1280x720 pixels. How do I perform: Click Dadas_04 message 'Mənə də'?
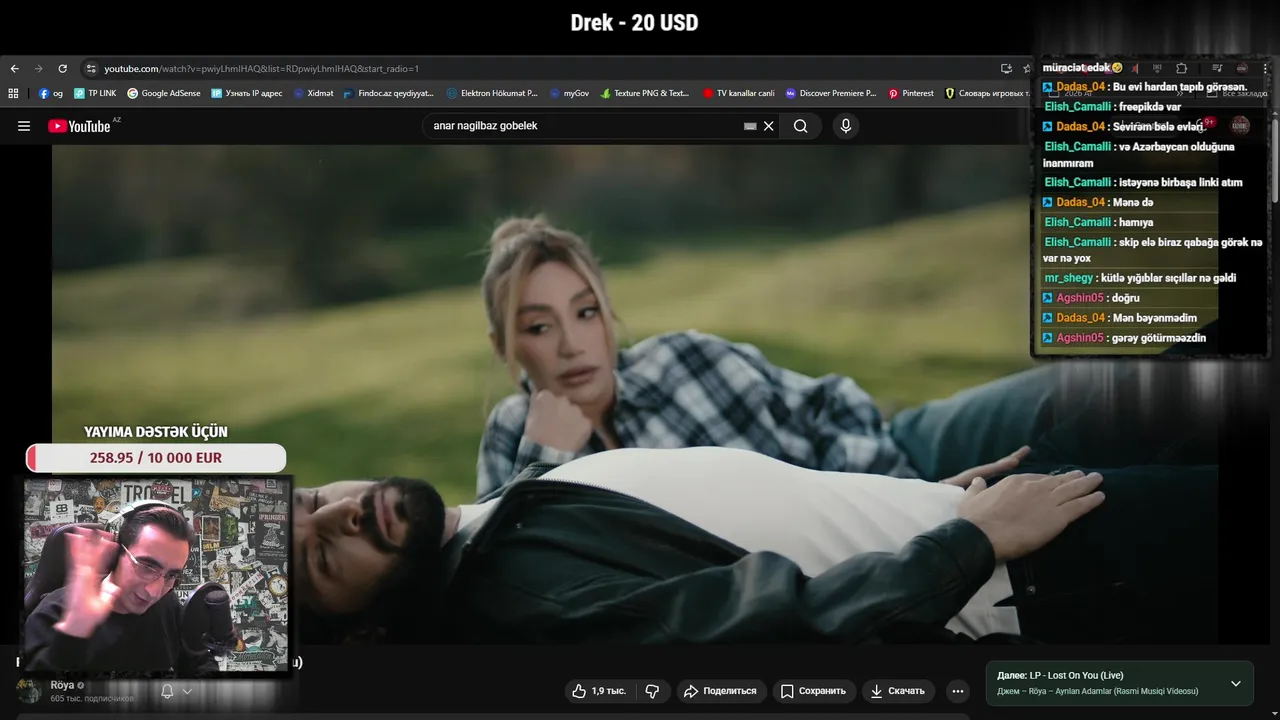click(x=1098, y=202)
